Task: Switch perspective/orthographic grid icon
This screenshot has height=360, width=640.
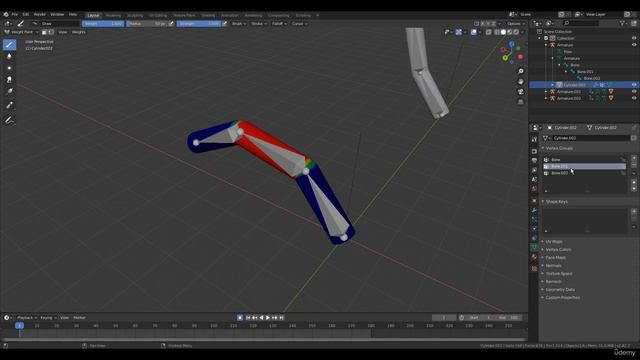Action: tap(520, 102)
